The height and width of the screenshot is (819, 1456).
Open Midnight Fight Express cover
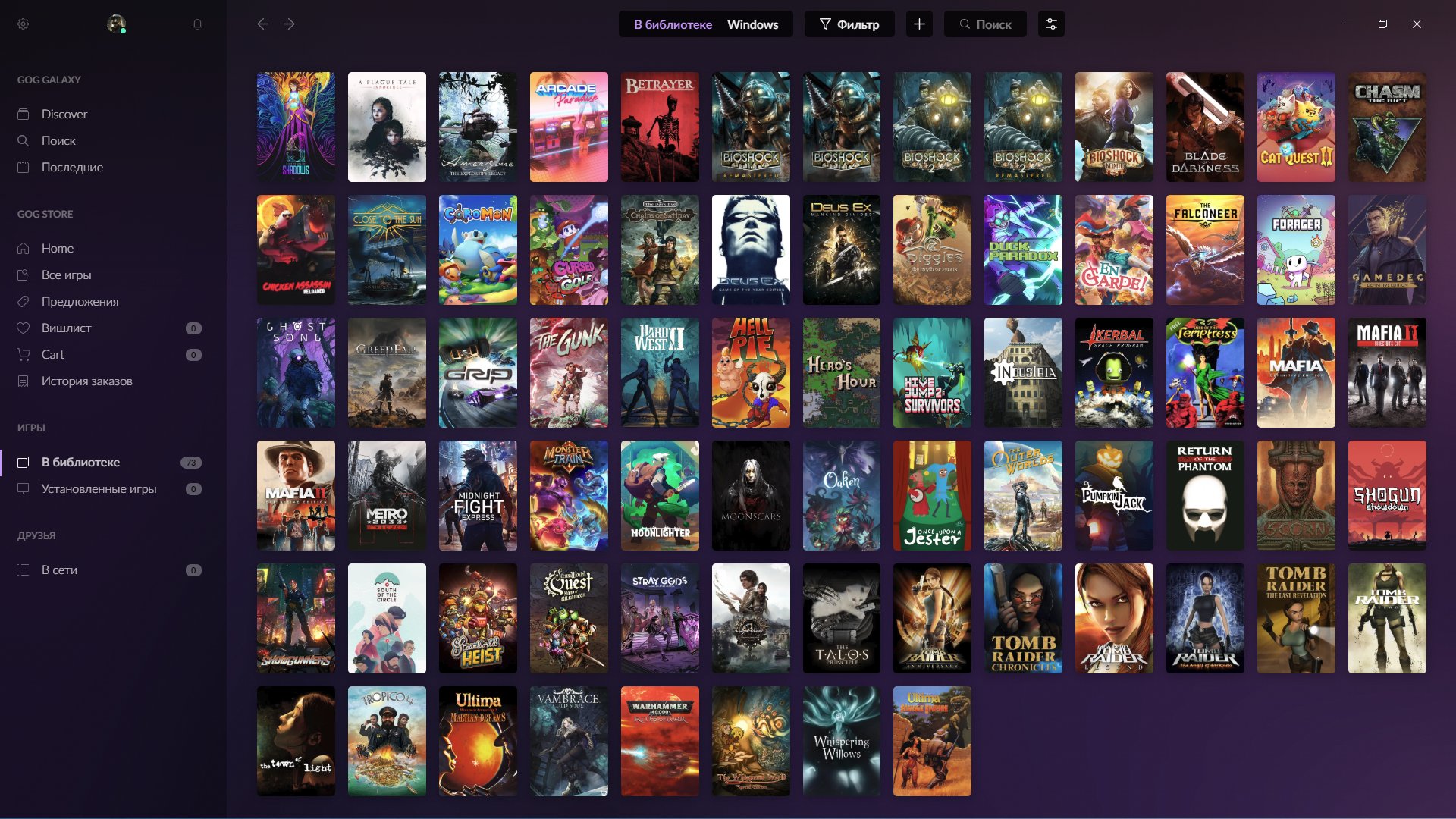point(478,495)
